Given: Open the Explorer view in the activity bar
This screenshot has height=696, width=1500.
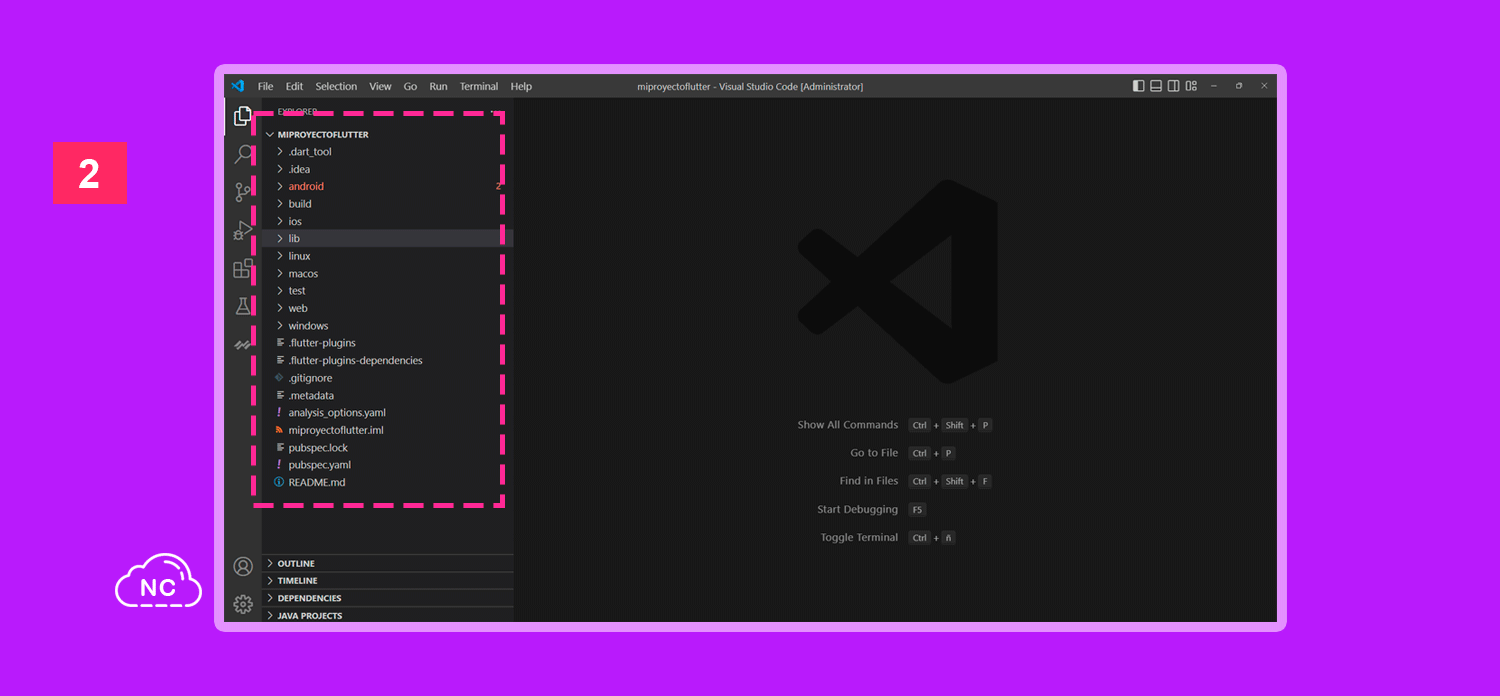Looking at the screenshot, I should 242,116.
